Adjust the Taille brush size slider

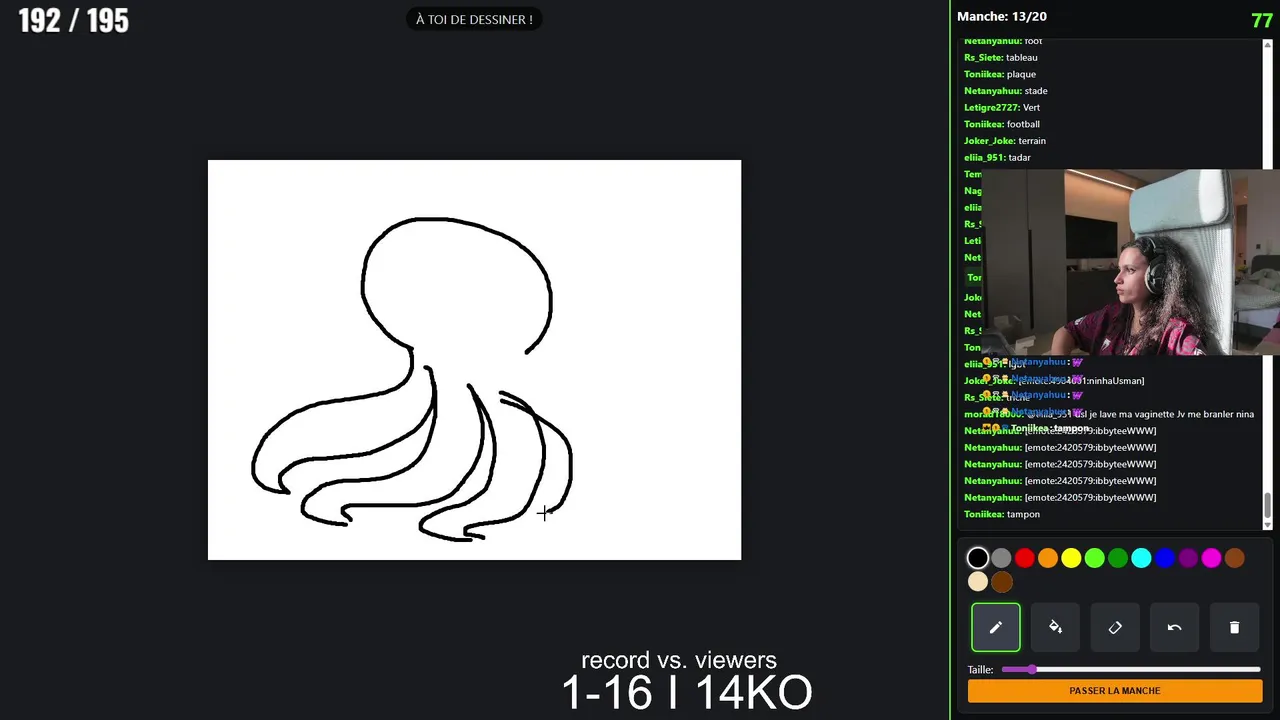1130,669
